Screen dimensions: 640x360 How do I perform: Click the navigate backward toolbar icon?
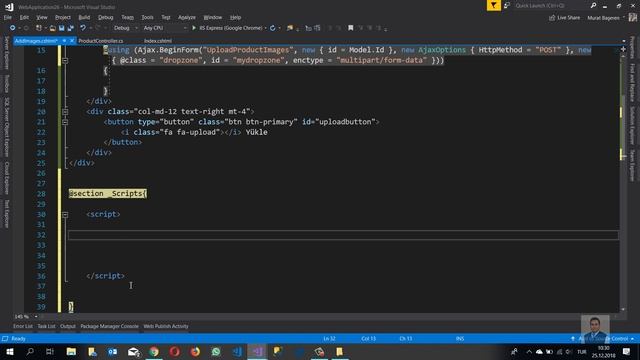13,28
